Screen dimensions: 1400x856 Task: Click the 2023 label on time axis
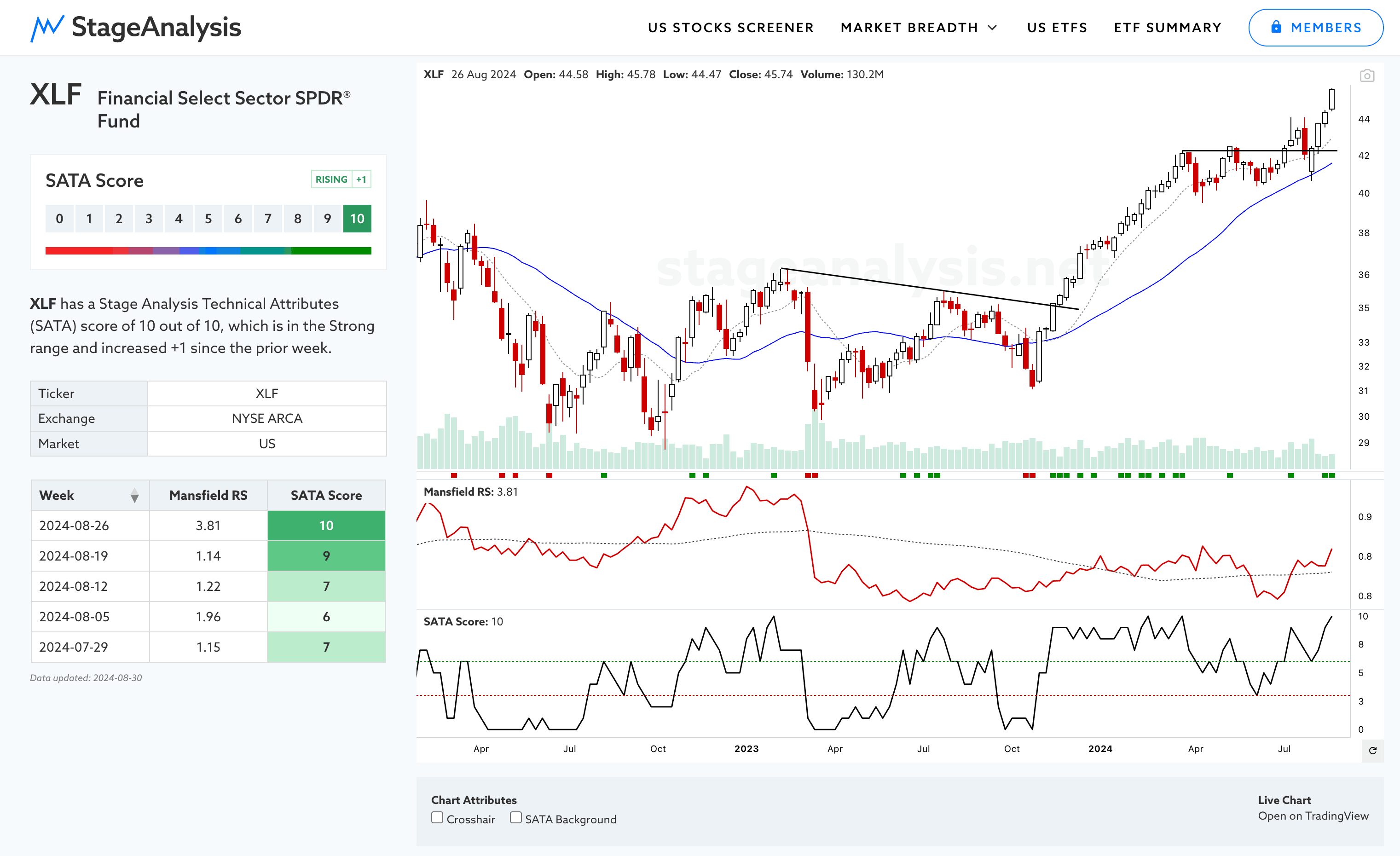(746, 749)
